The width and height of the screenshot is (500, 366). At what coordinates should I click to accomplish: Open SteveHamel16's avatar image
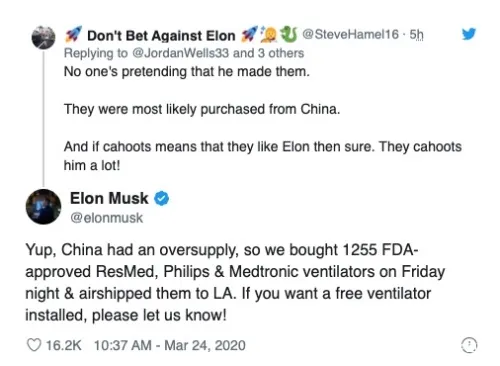[x=43, y=37]
